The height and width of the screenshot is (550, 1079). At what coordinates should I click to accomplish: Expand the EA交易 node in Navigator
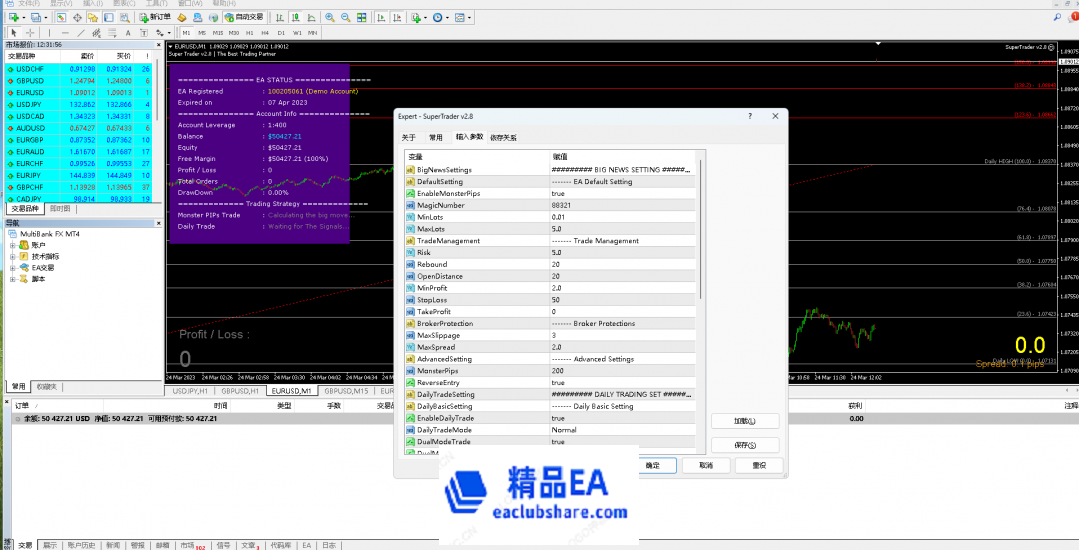(12, 267)
